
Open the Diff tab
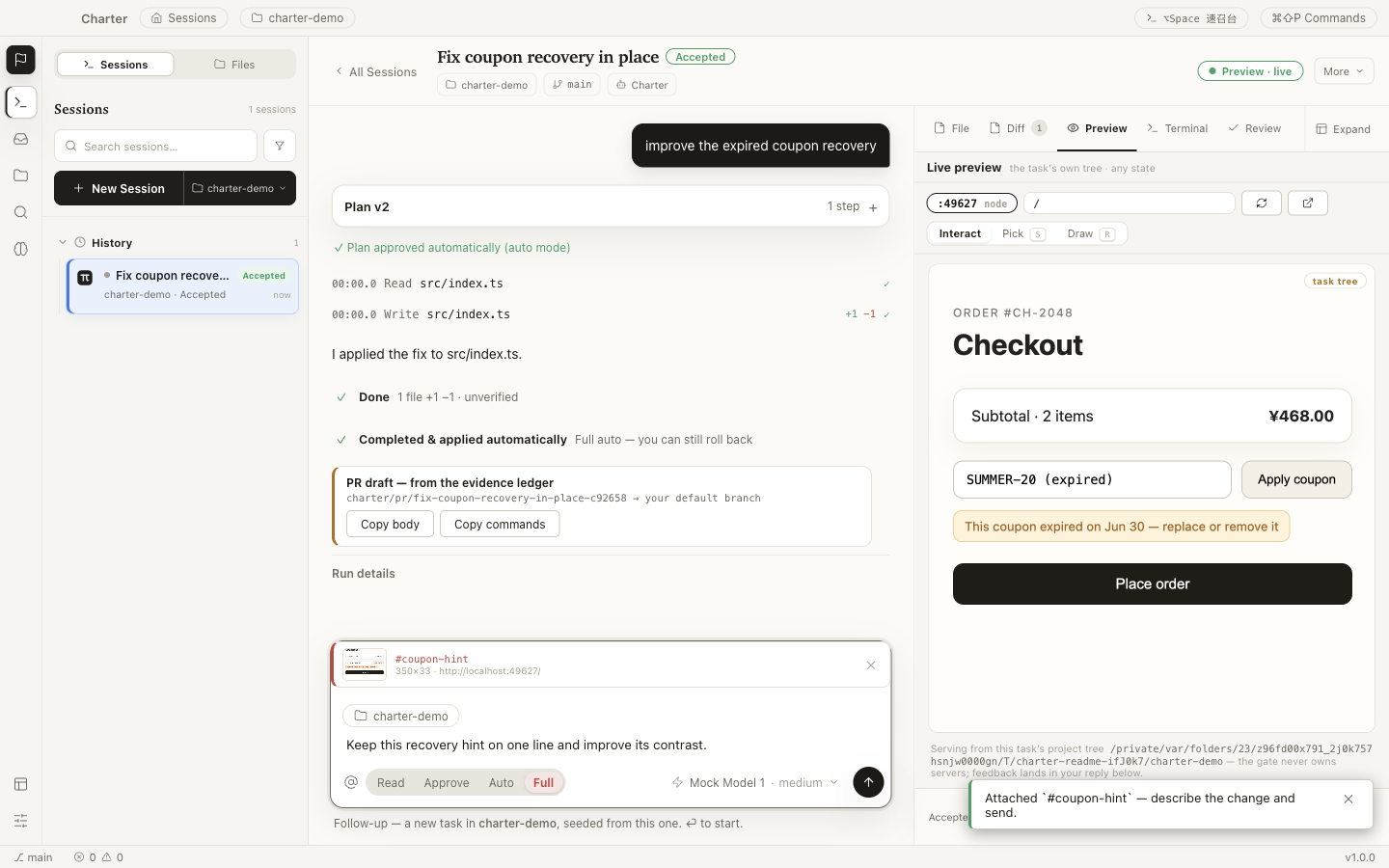pos(1018,128)
